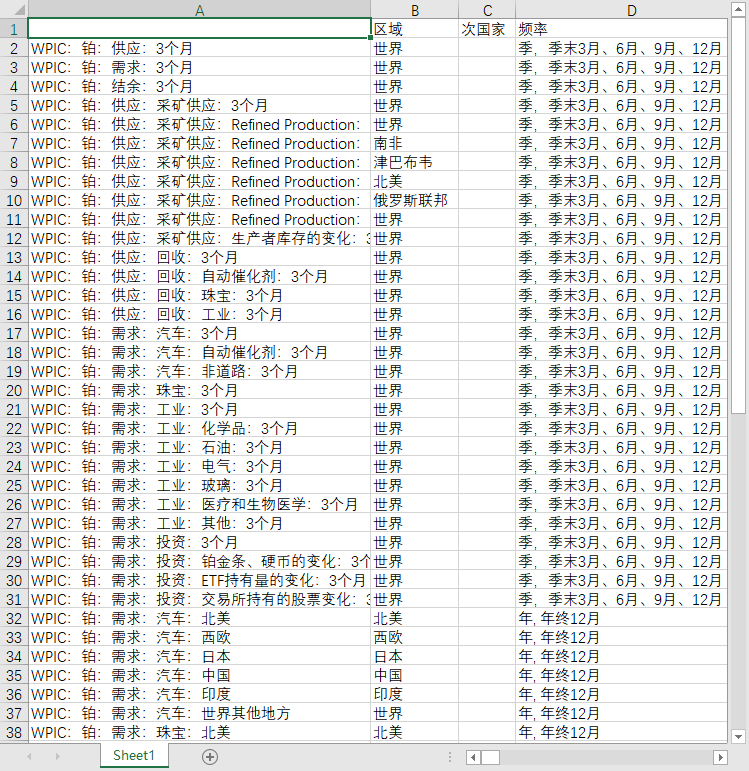Select column A header

click(199, 9)
